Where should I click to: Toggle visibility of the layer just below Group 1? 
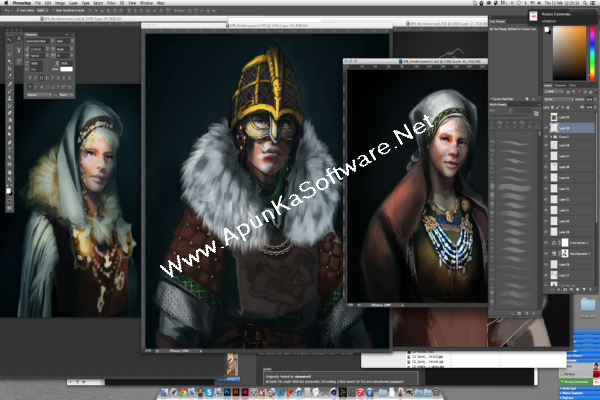[546, 145]
